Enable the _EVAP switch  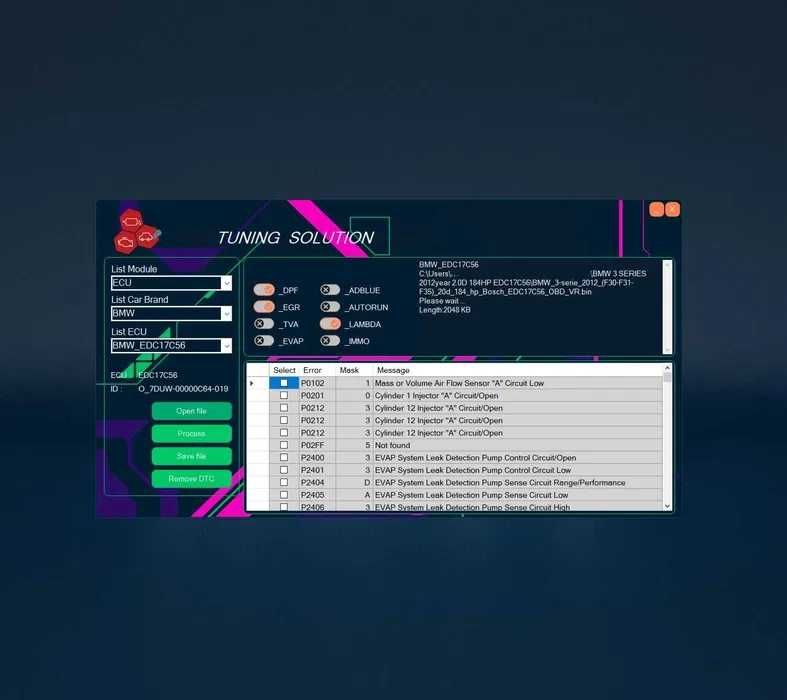pos(264,341)
